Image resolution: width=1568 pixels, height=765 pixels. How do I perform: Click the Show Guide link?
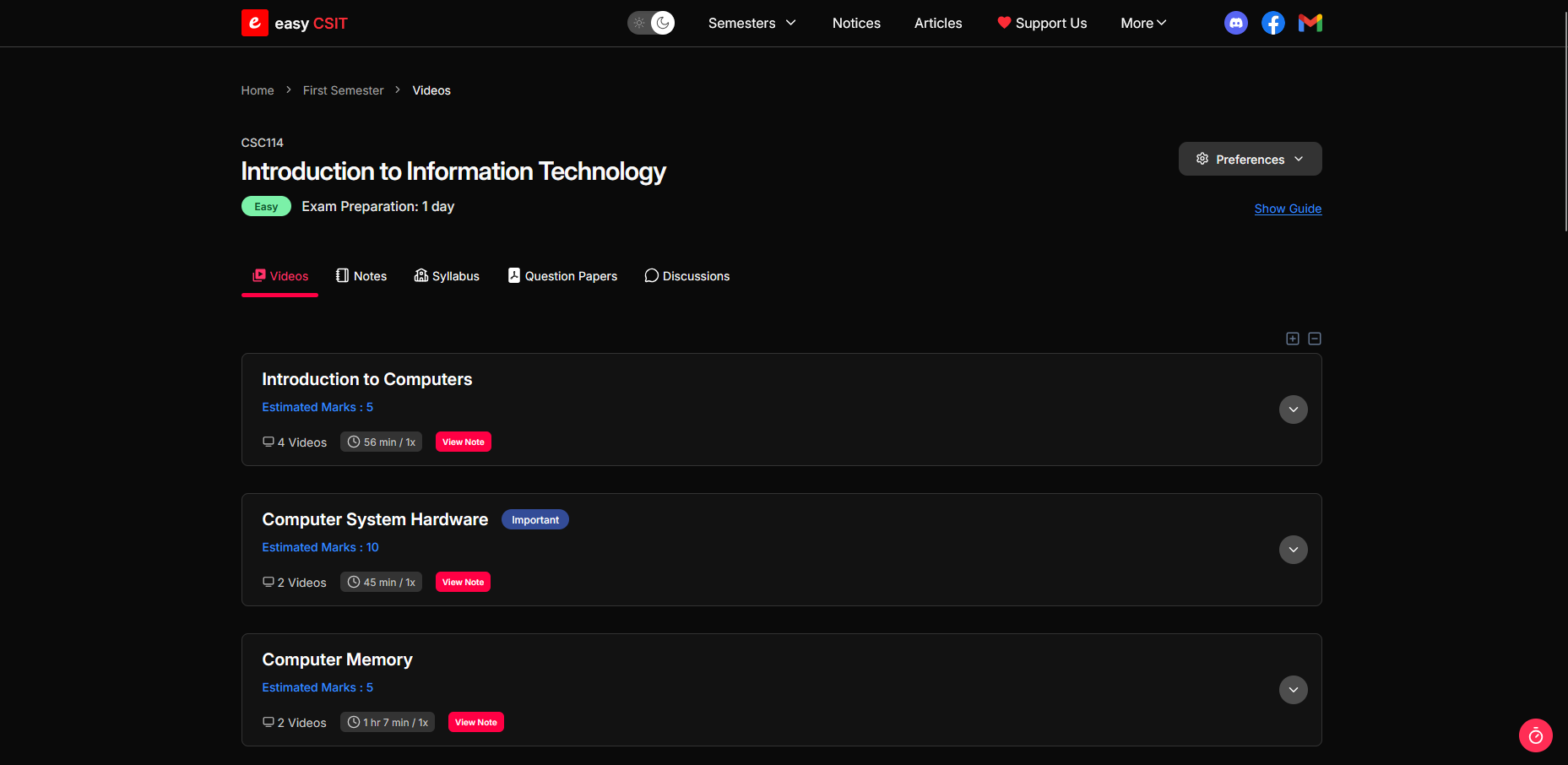click(x=1288, y=209)
